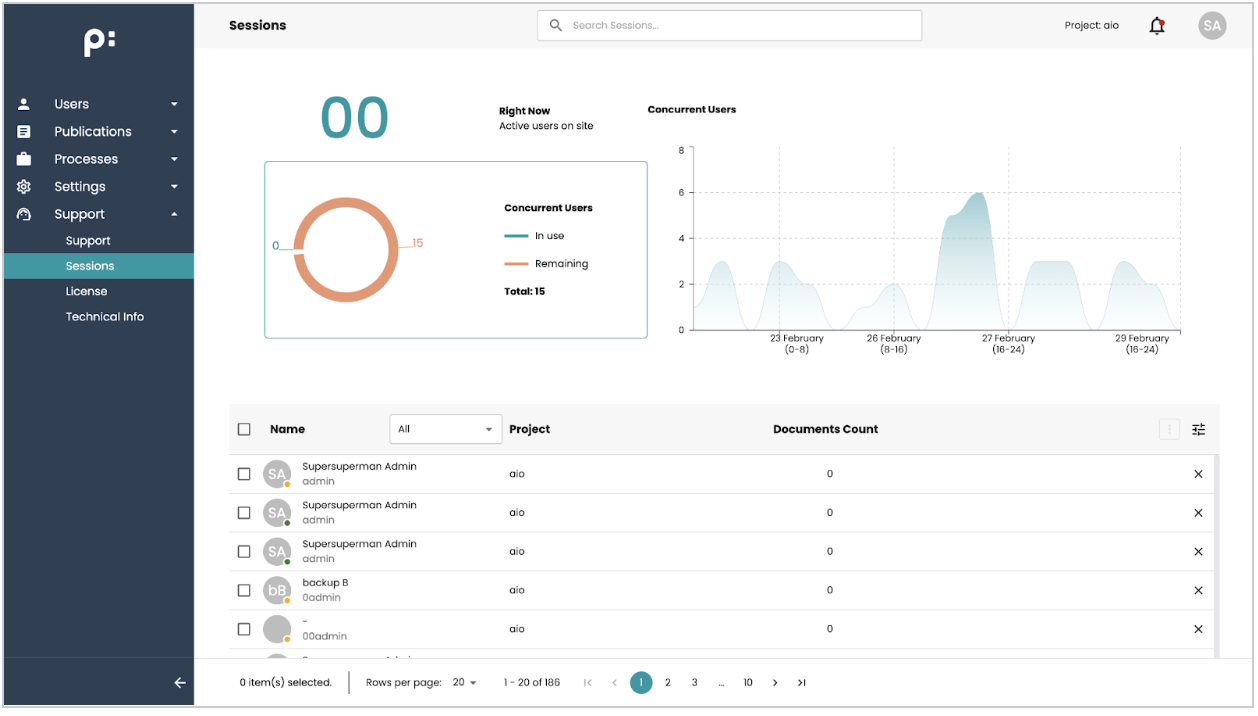Remove the backup B session row
This screenshot has width=1258, height=716.
(x=1198, y=590)
